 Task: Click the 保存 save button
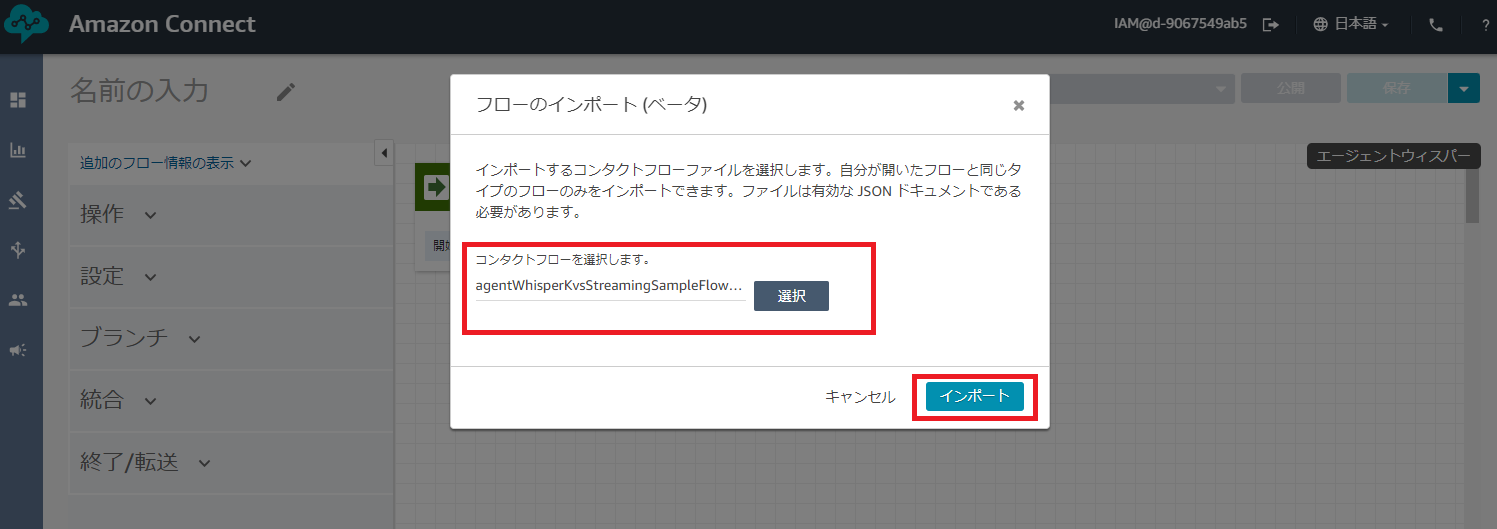[x=1397, y=88]
